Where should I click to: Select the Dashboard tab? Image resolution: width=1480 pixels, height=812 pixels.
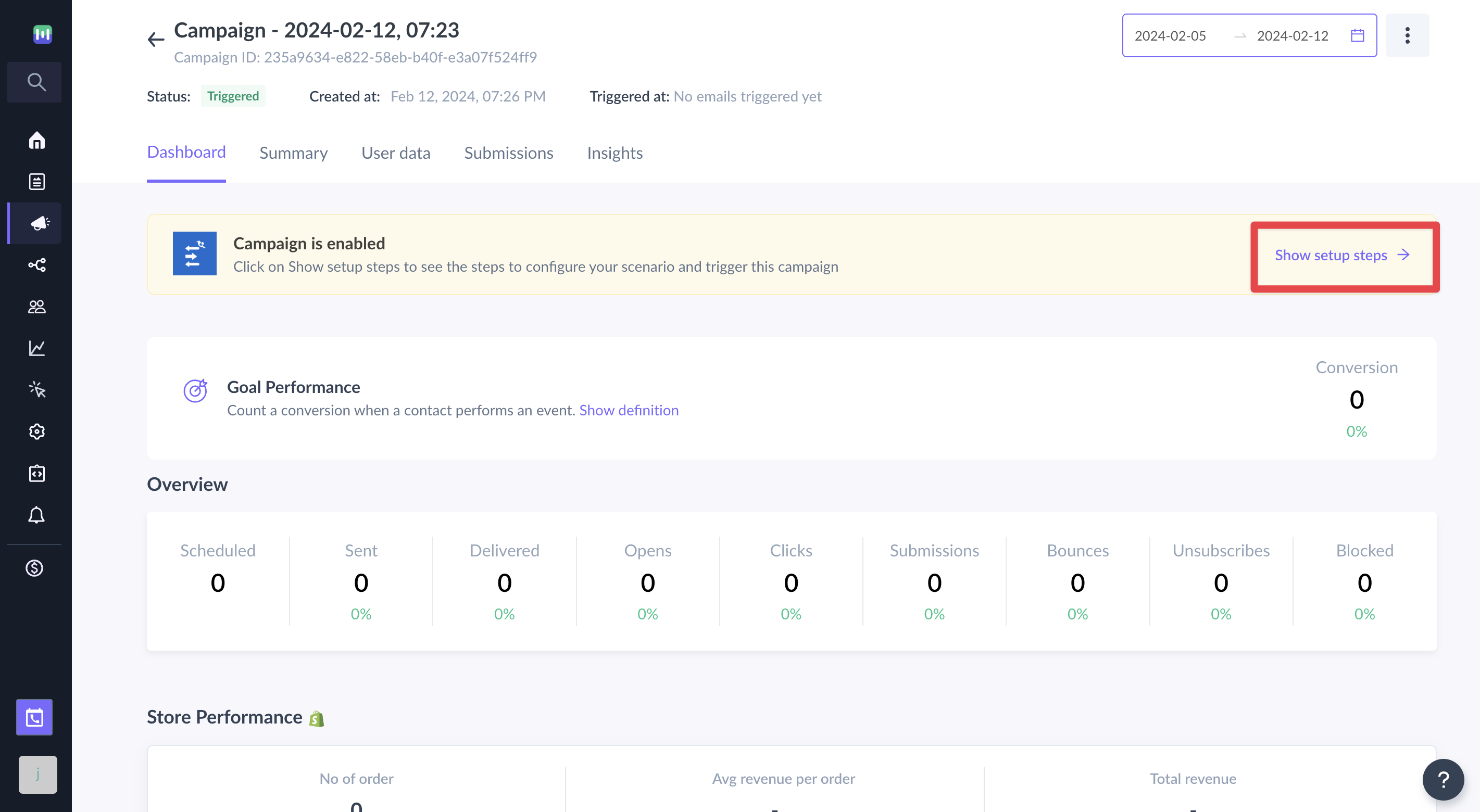(x=186, y=152)
